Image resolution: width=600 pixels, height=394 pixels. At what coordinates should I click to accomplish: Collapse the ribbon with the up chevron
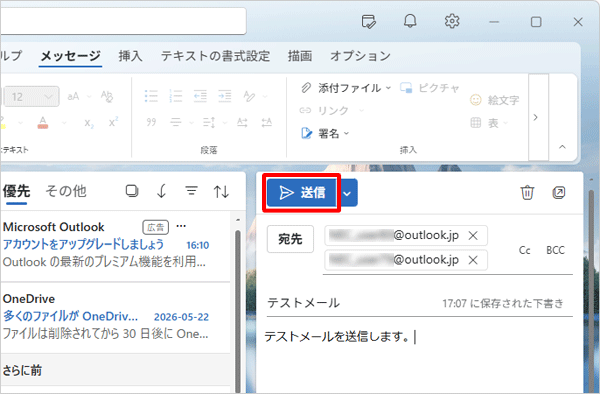[x=562, y=147]
